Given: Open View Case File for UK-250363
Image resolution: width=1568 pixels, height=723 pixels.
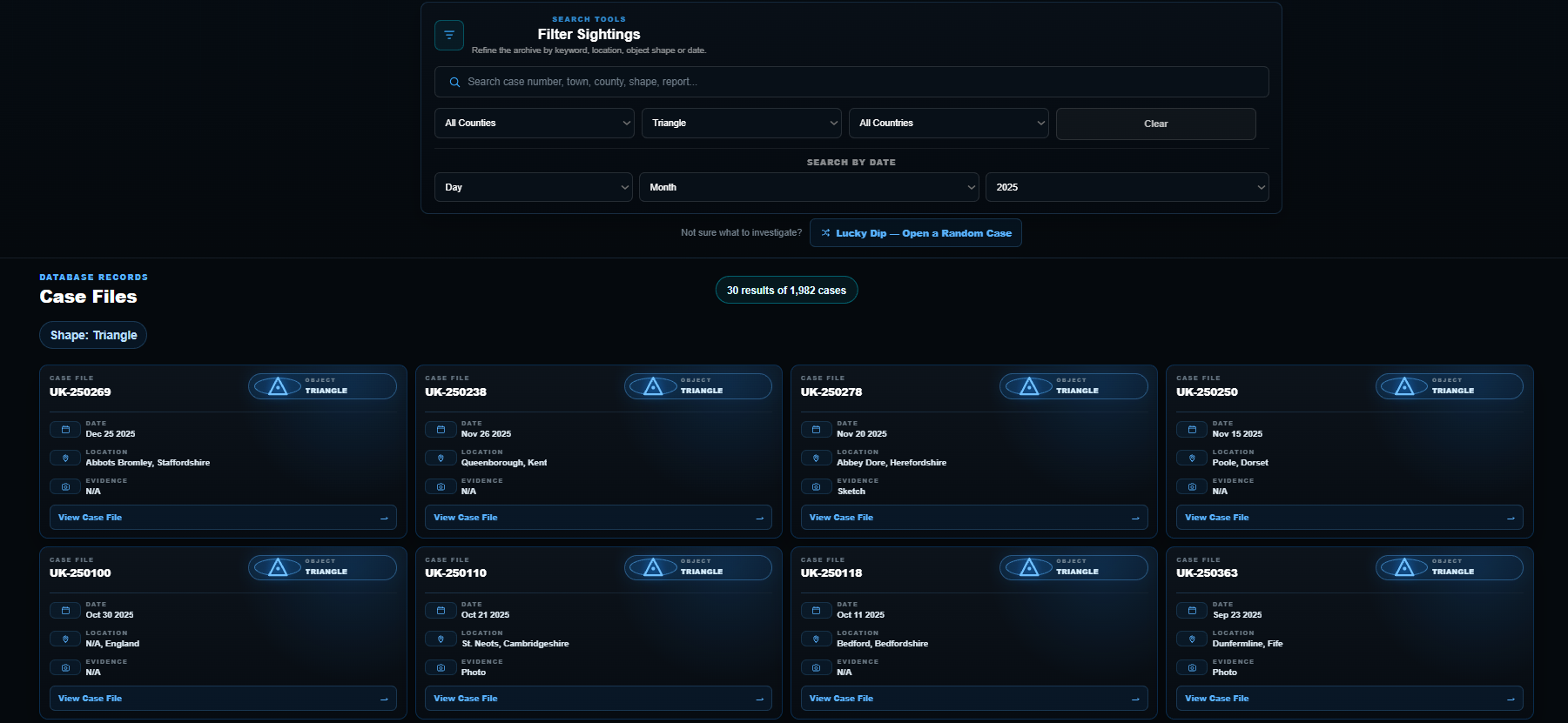Looking at the screenshot, I should (x=1349, y=699).
